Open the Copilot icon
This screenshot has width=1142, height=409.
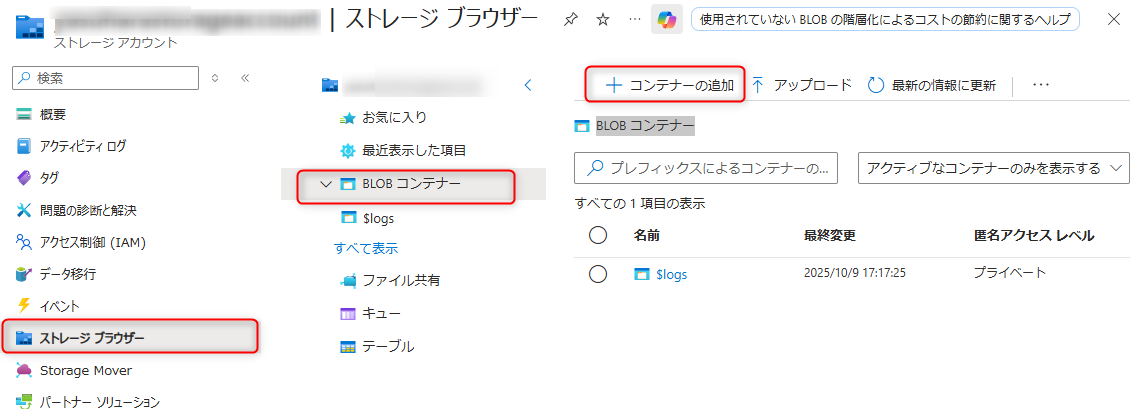click(x=665, y=20)
